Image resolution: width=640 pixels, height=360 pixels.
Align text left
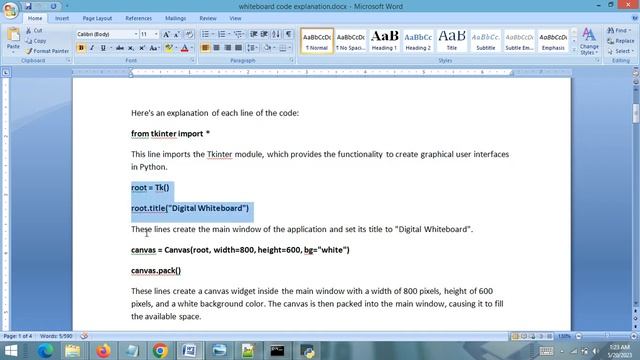pyautogui.click(x=205, y=48)
